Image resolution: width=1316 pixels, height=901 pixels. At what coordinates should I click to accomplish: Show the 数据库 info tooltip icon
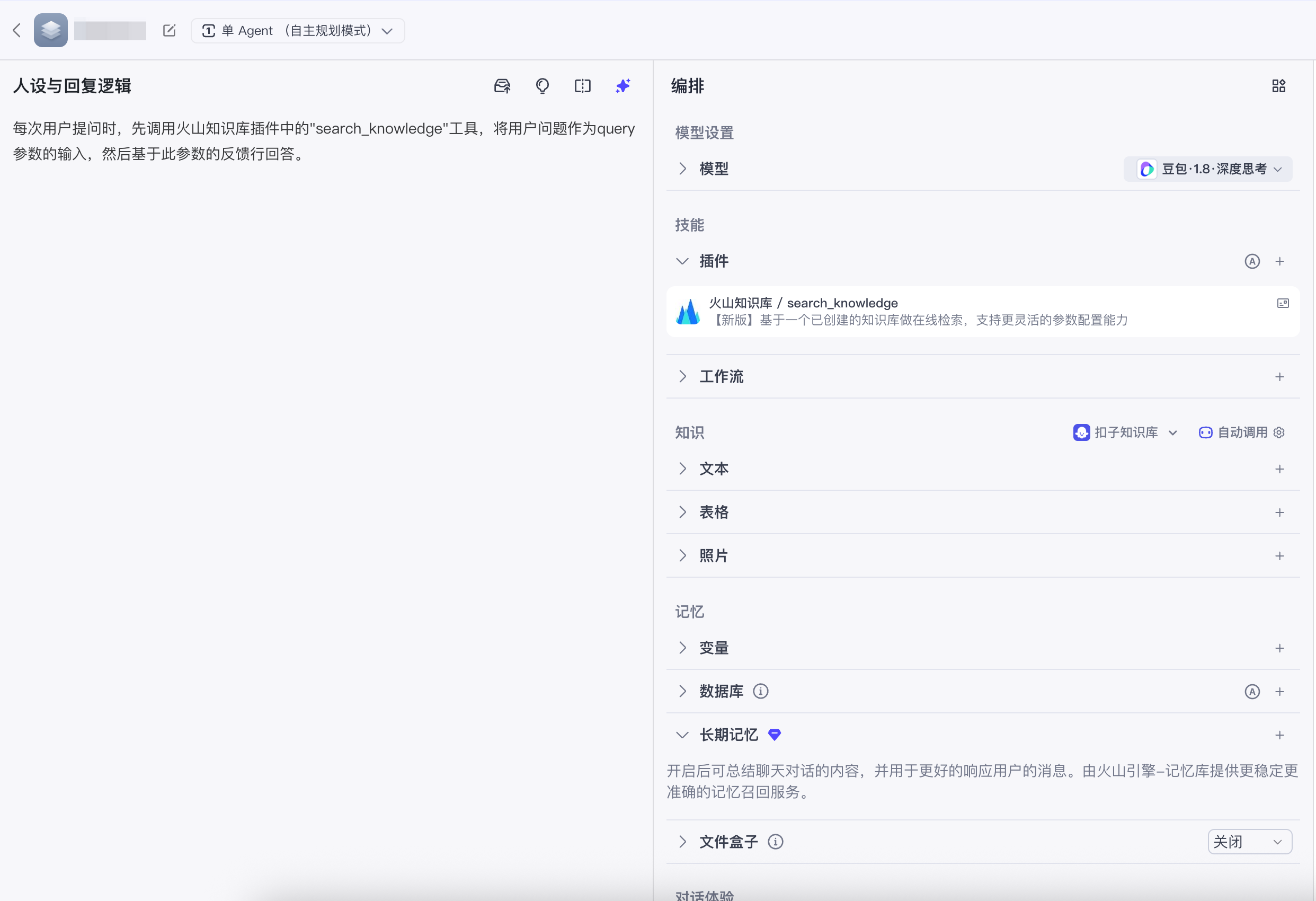tap(760, 691)
